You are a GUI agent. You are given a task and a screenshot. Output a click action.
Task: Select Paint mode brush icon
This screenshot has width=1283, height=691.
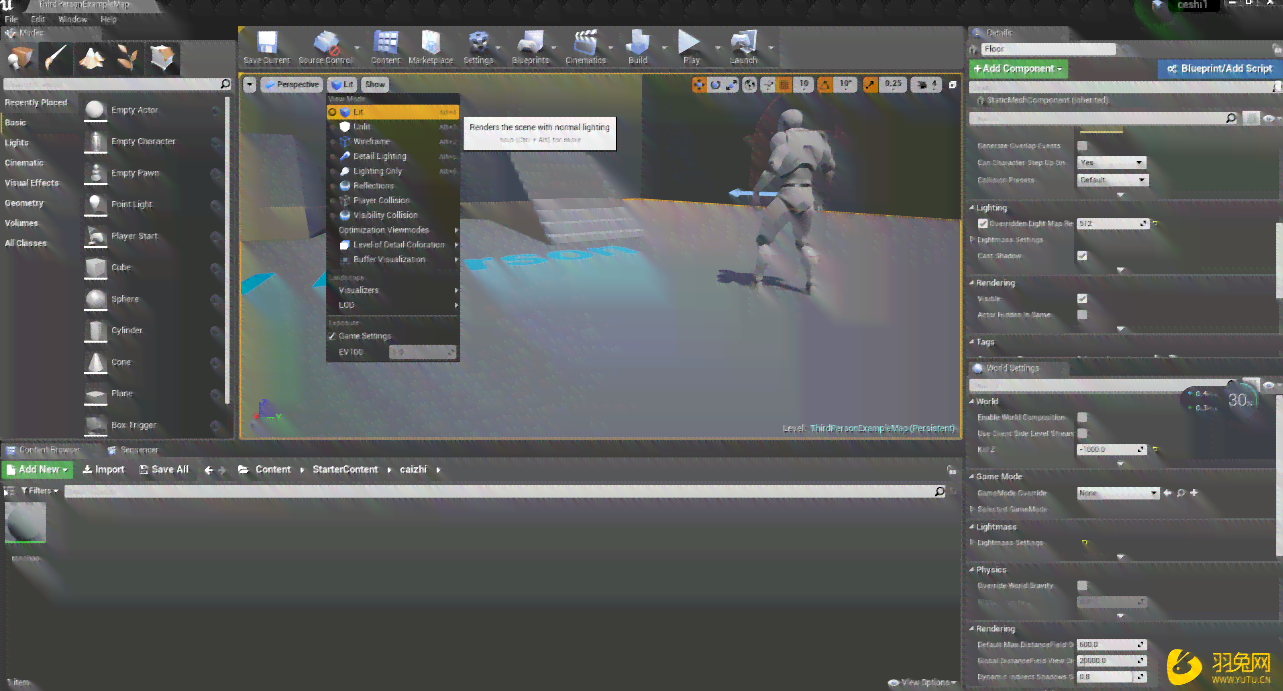(56, 58)
